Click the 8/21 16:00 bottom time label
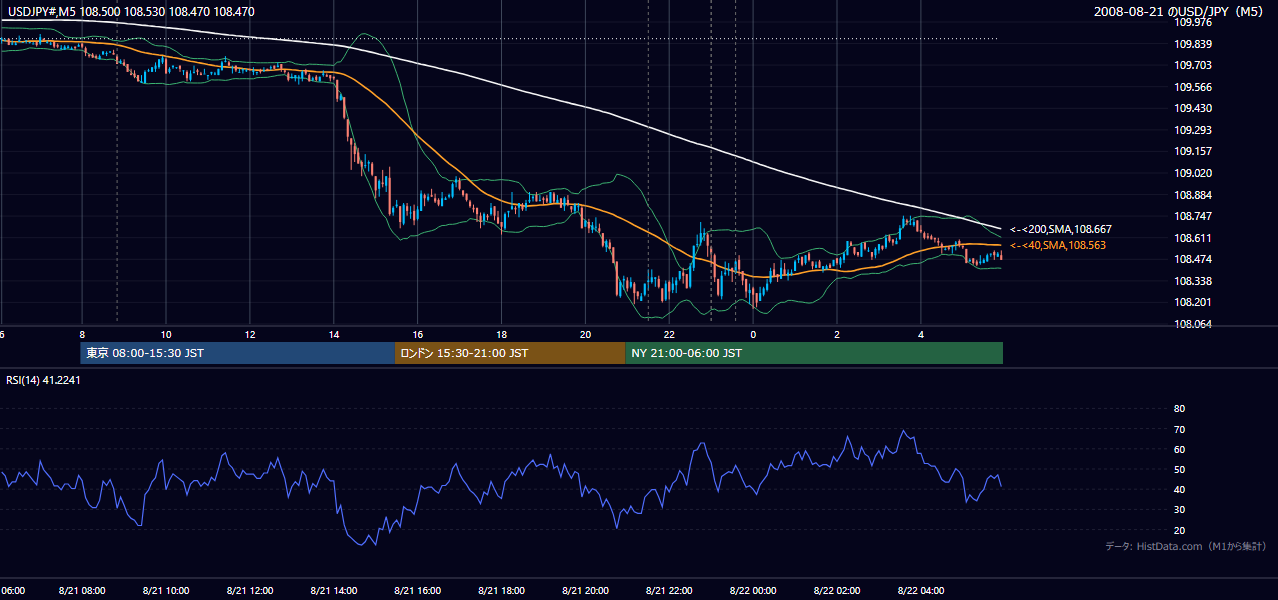Viewport: 1278px width, 600px height. pos(418,590)
